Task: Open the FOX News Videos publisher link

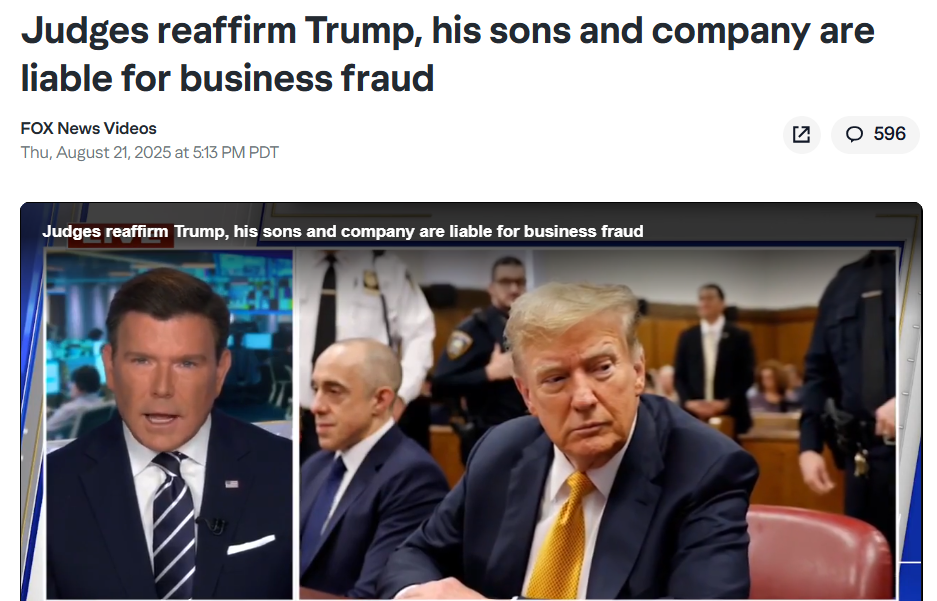Action: 89,128
